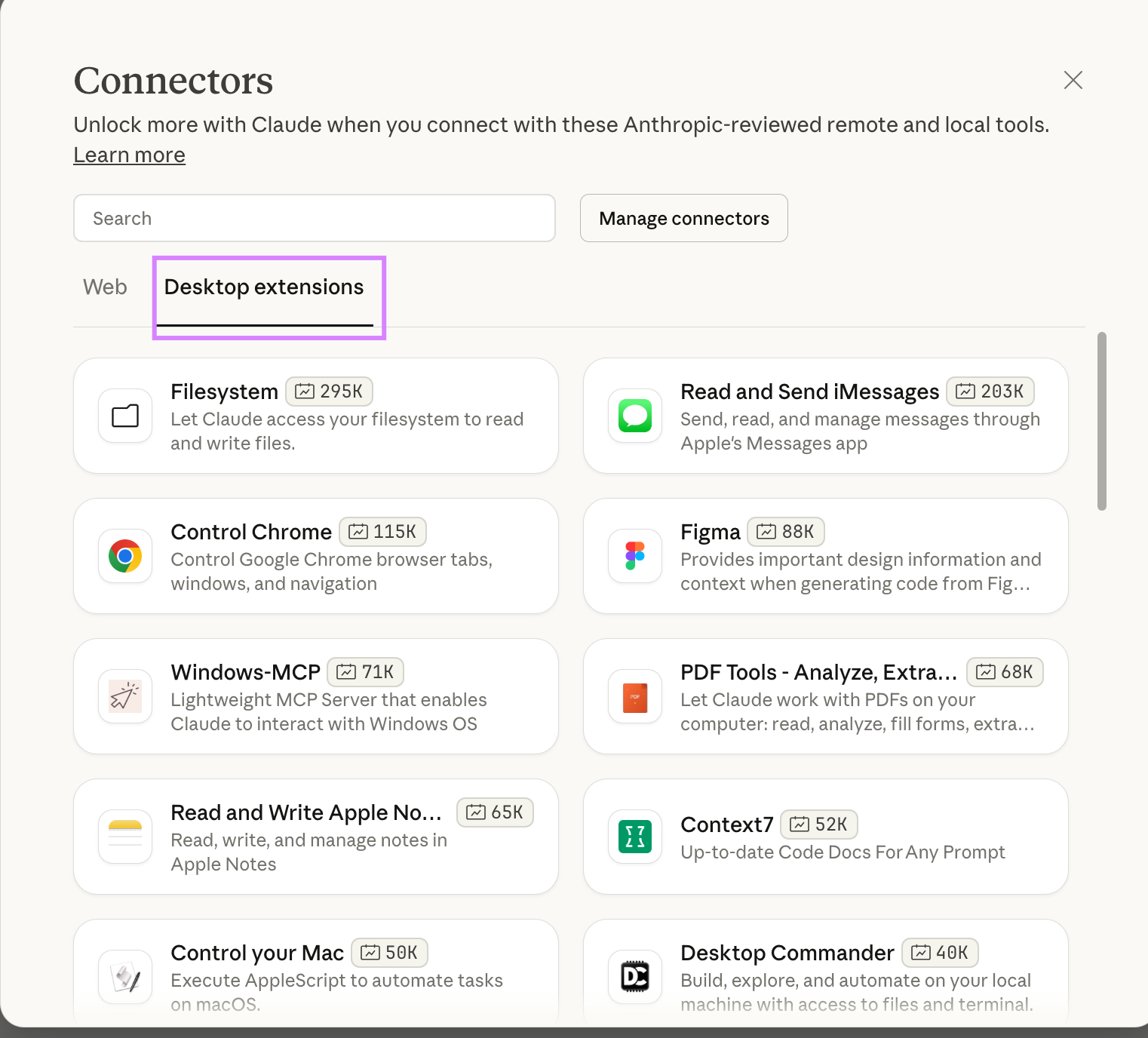Click the Filesystem folder icon
The width and height of the screenshot is (1148, 1038).
click(x=125, y=416)
